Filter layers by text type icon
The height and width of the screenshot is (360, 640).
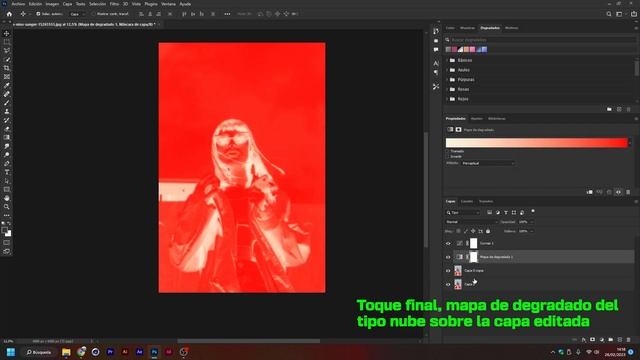click(x=506, y=213)
